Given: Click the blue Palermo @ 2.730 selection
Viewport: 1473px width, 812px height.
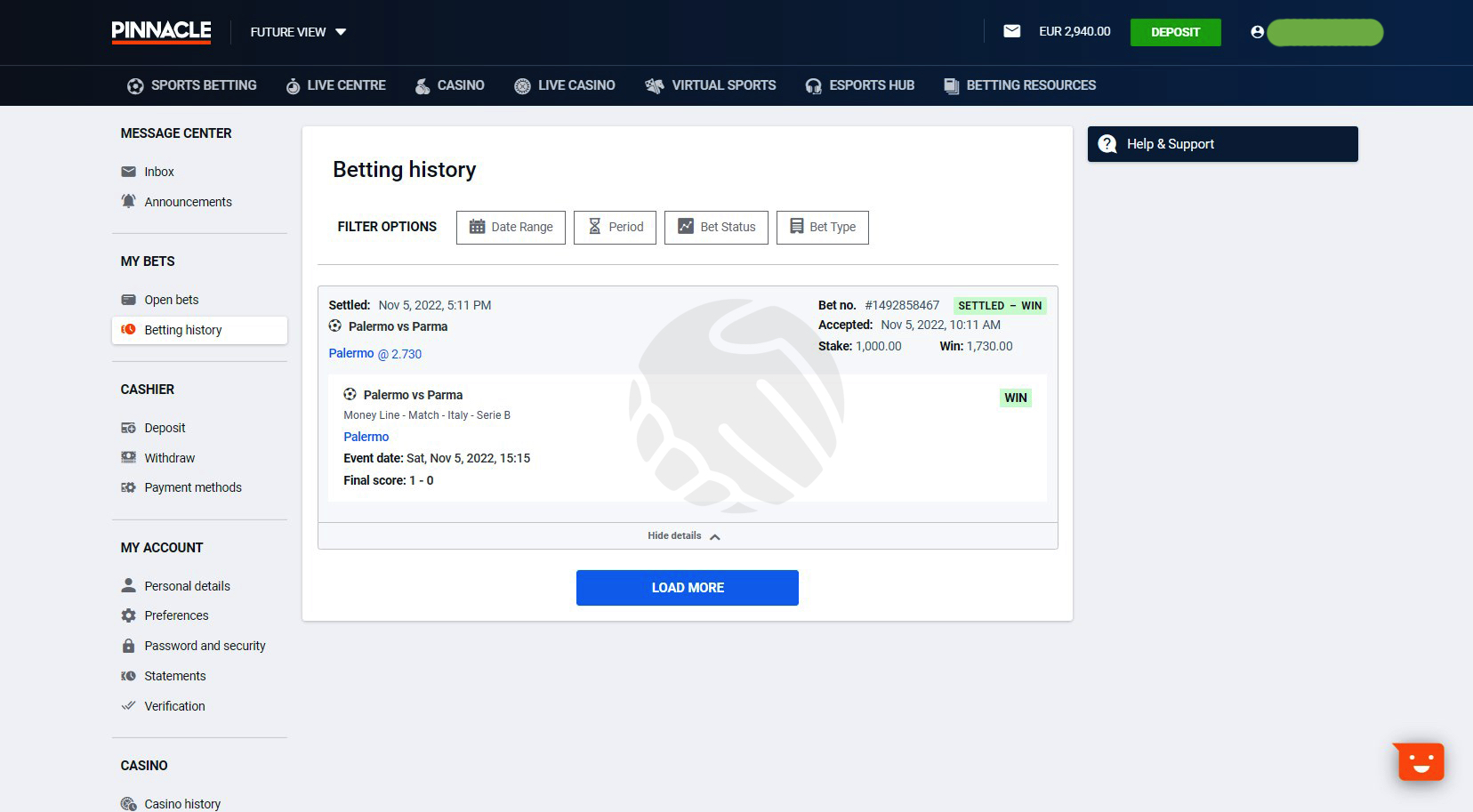Looking at the screenshot, I should (x=375, y=354).
